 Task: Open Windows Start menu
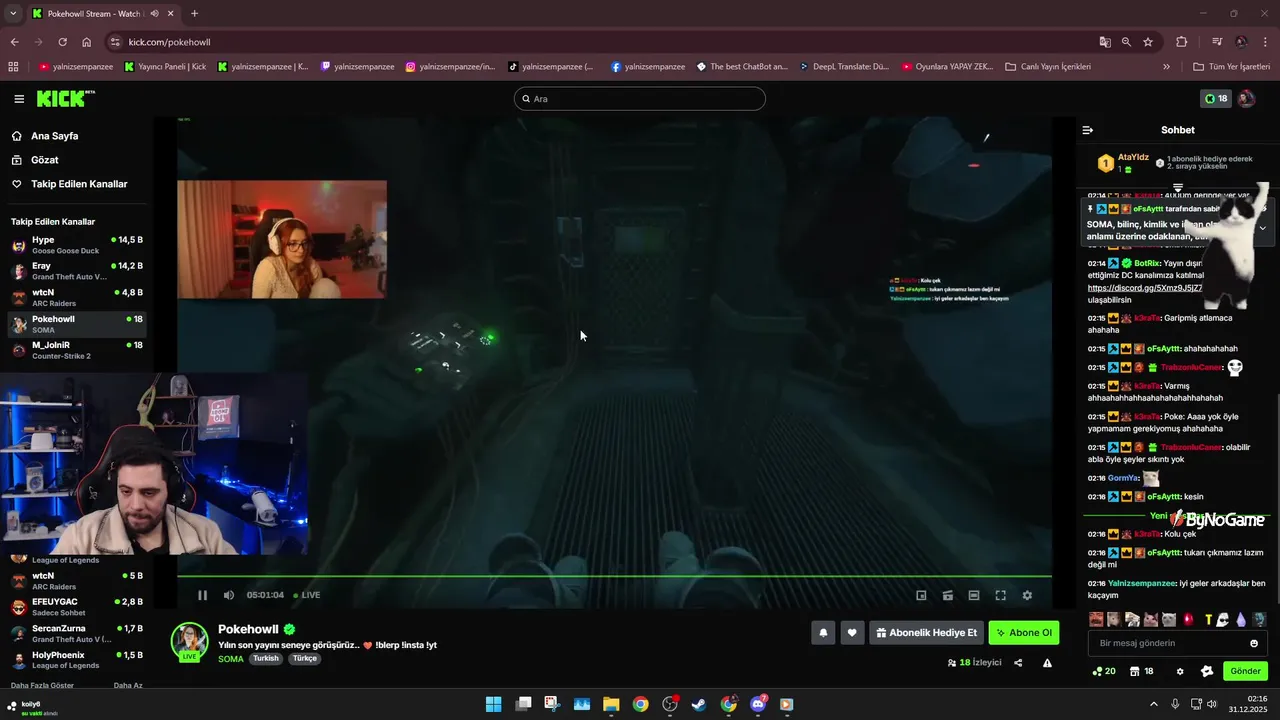pos(493,704)
